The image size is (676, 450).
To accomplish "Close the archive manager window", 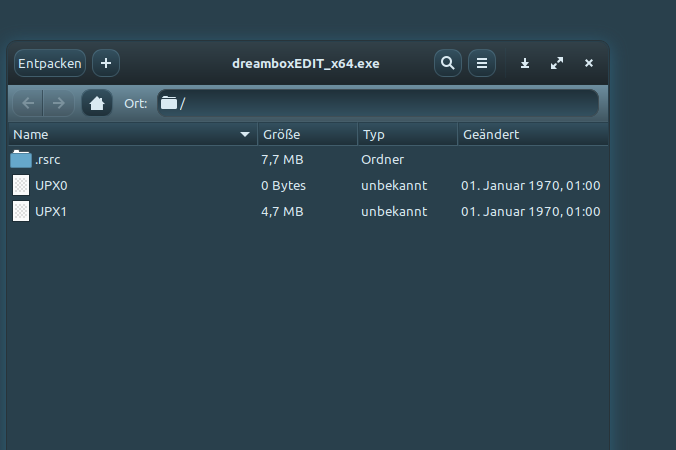I will [589, 63].
